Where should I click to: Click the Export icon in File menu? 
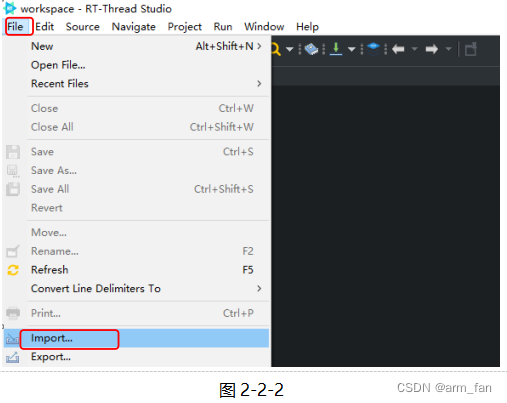pos(12,357)
